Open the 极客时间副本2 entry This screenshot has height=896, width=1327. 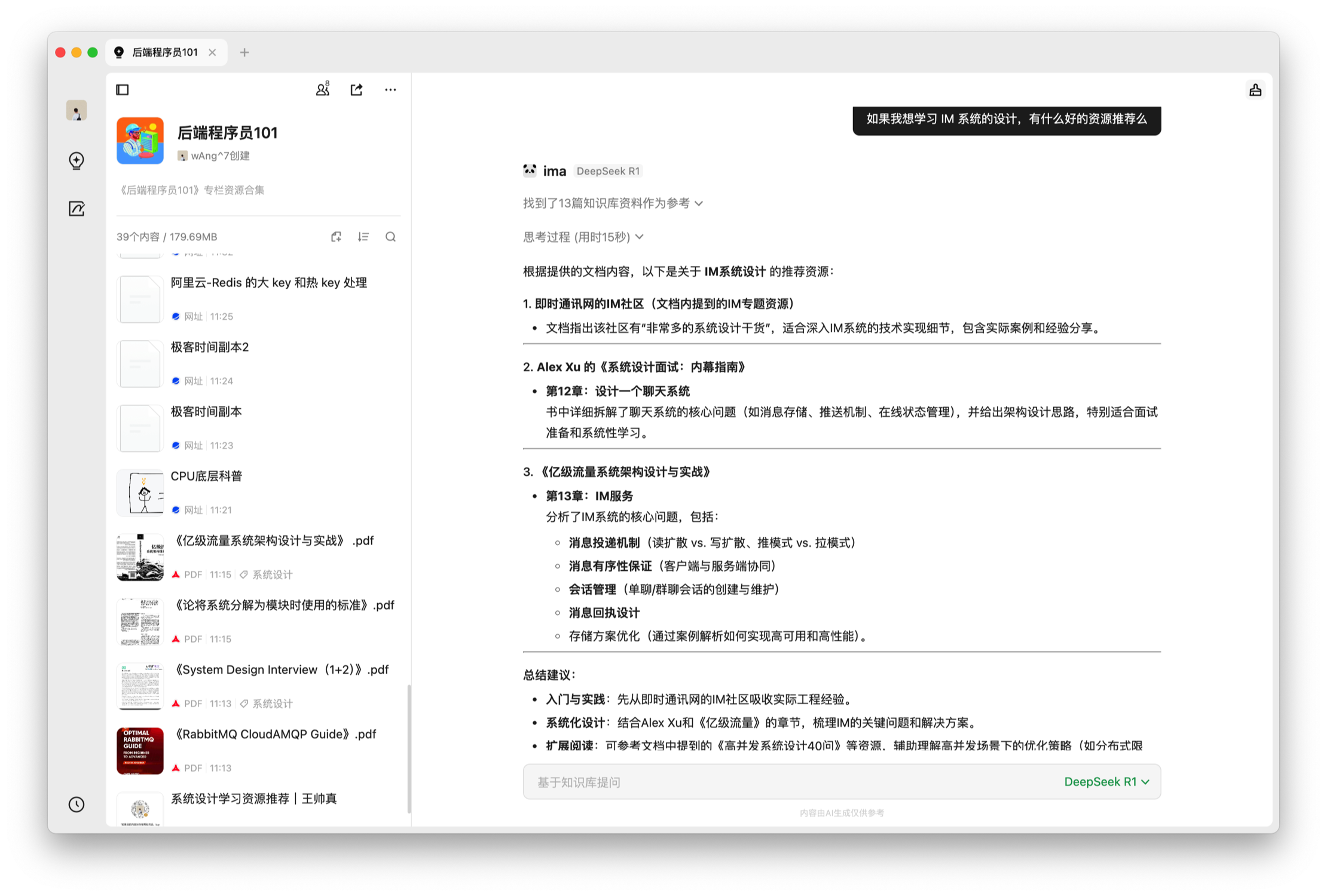[x=258, y=363]
